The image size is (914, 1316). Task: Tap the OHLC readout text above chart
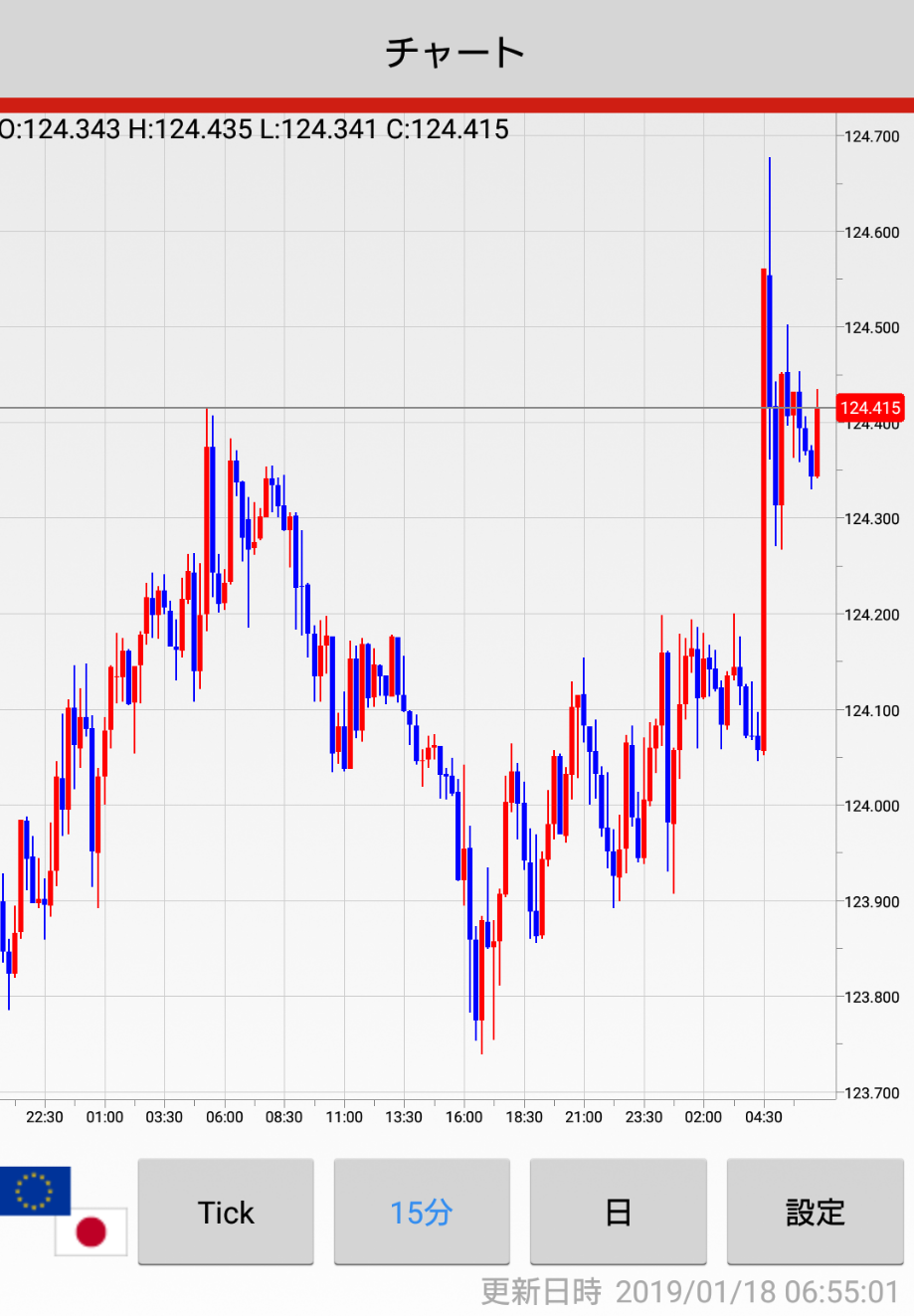coord(255,129)
